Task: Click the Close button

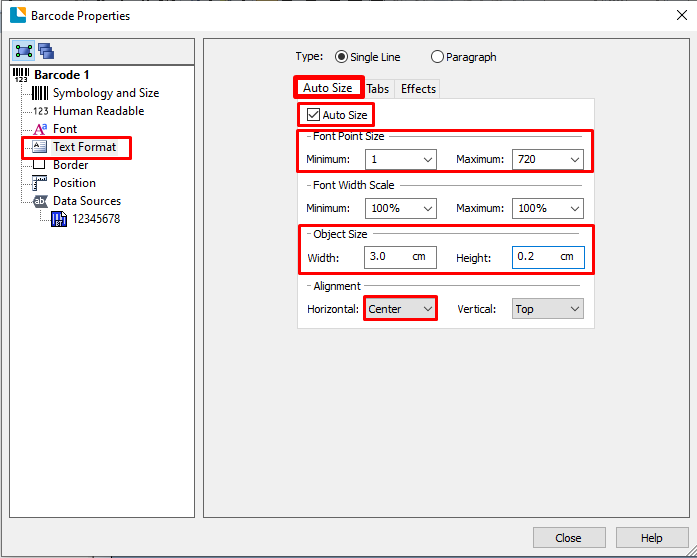Action: [x=569, y=538]
